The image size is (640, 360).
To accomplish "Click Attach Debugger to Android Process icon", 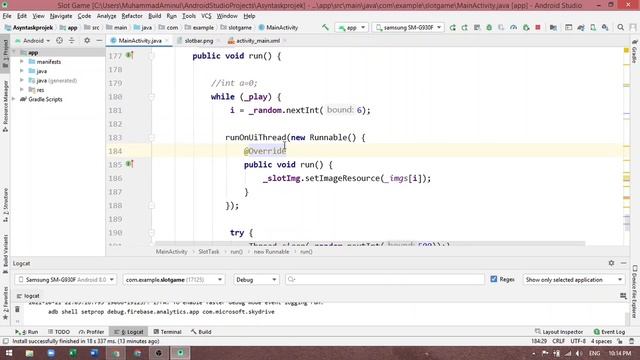I will click(x=526, y=27).
